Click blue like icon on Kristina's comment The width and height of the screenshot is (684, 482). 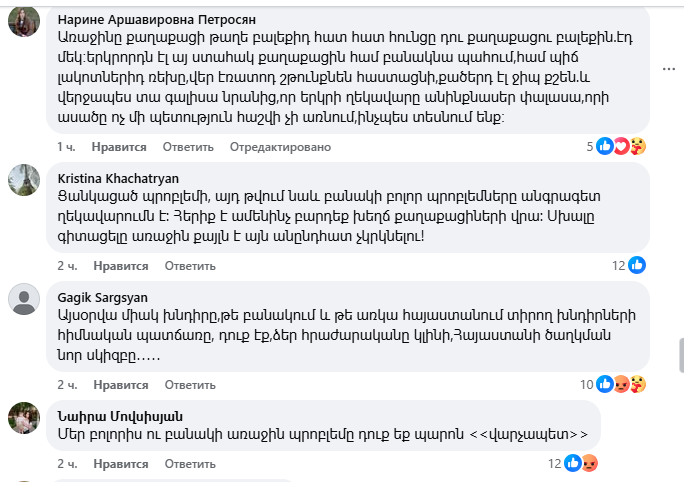637,265
